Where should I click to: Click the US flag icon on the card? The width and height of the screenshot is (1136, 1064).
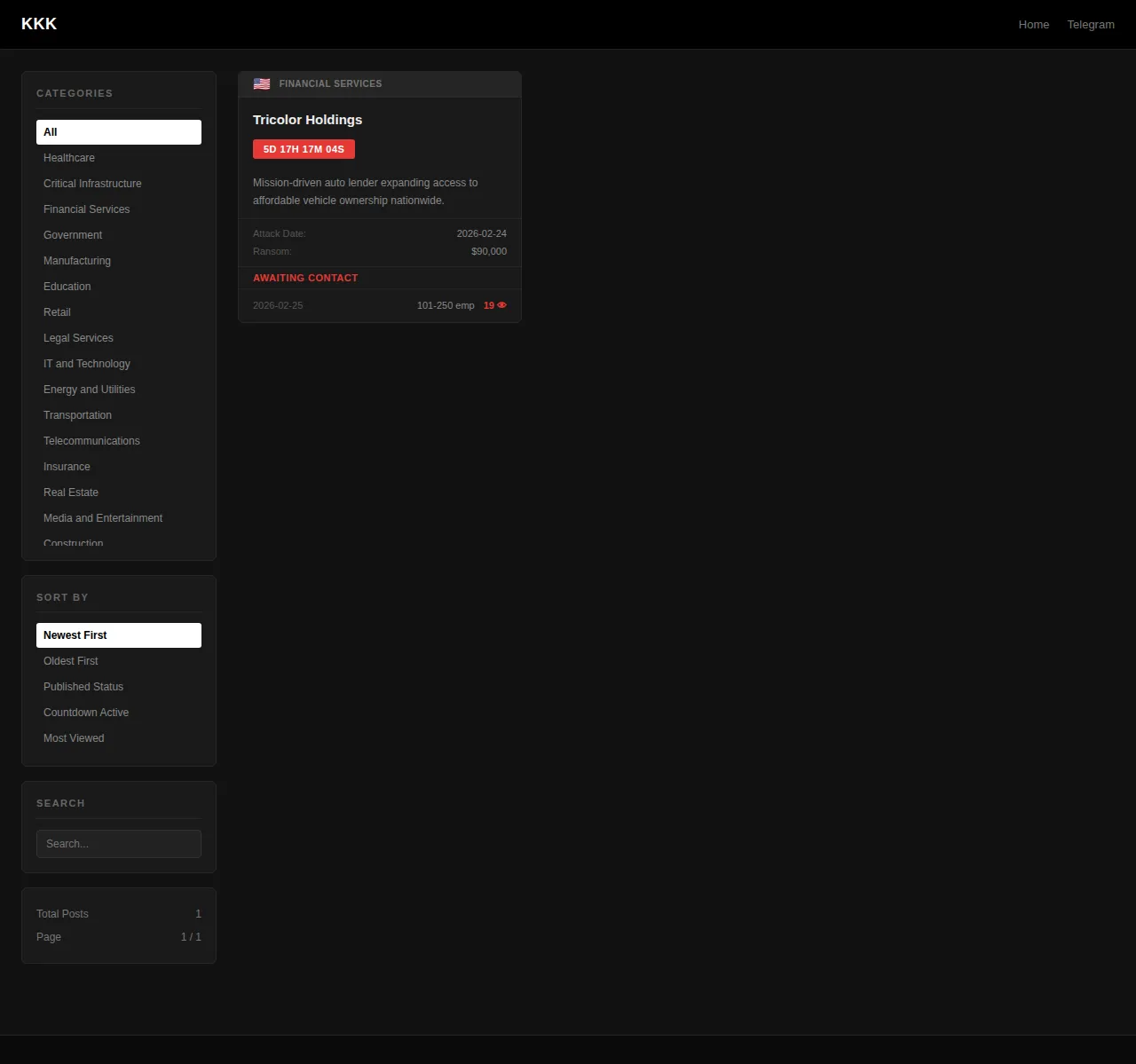262,83
